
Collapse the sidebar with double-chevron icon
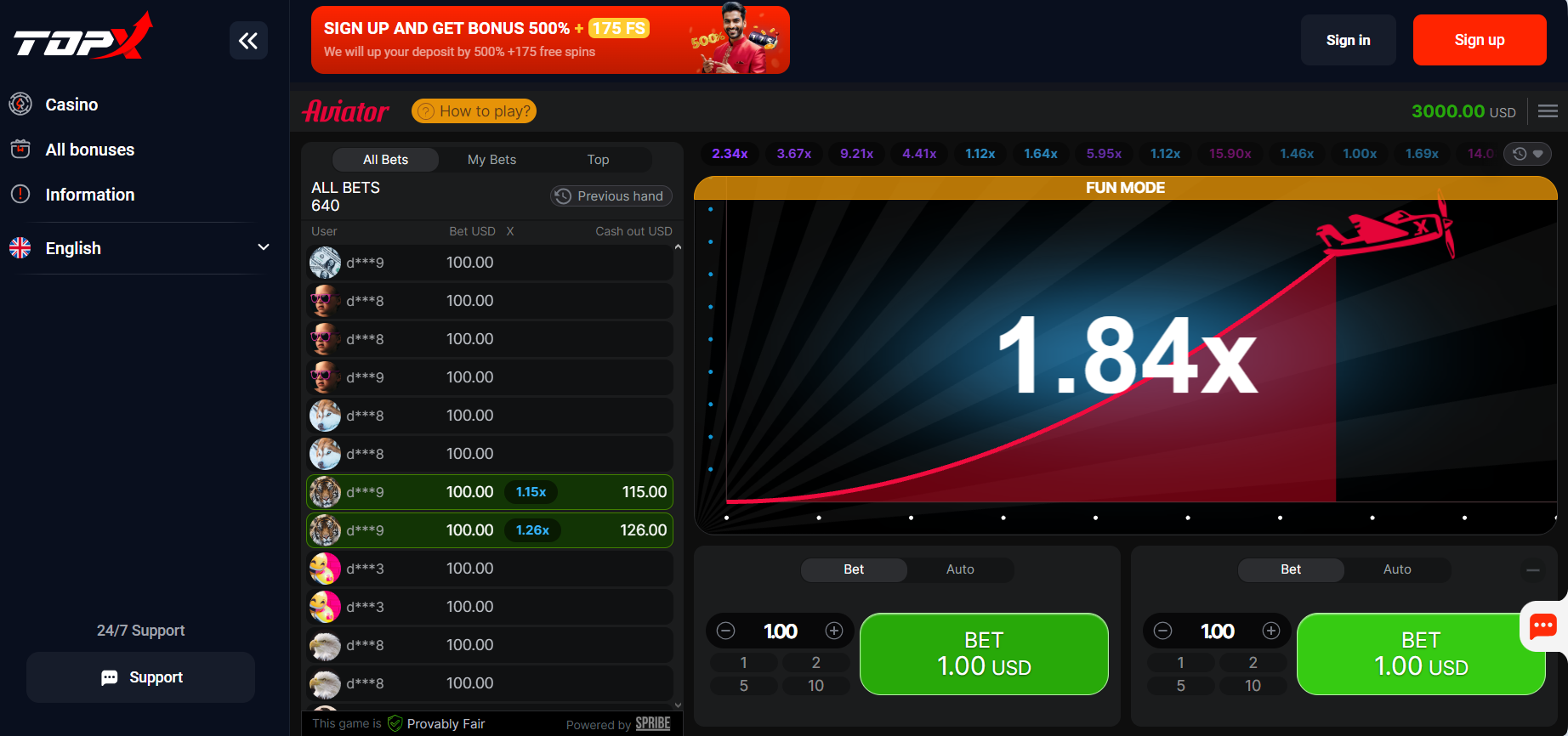248,41
